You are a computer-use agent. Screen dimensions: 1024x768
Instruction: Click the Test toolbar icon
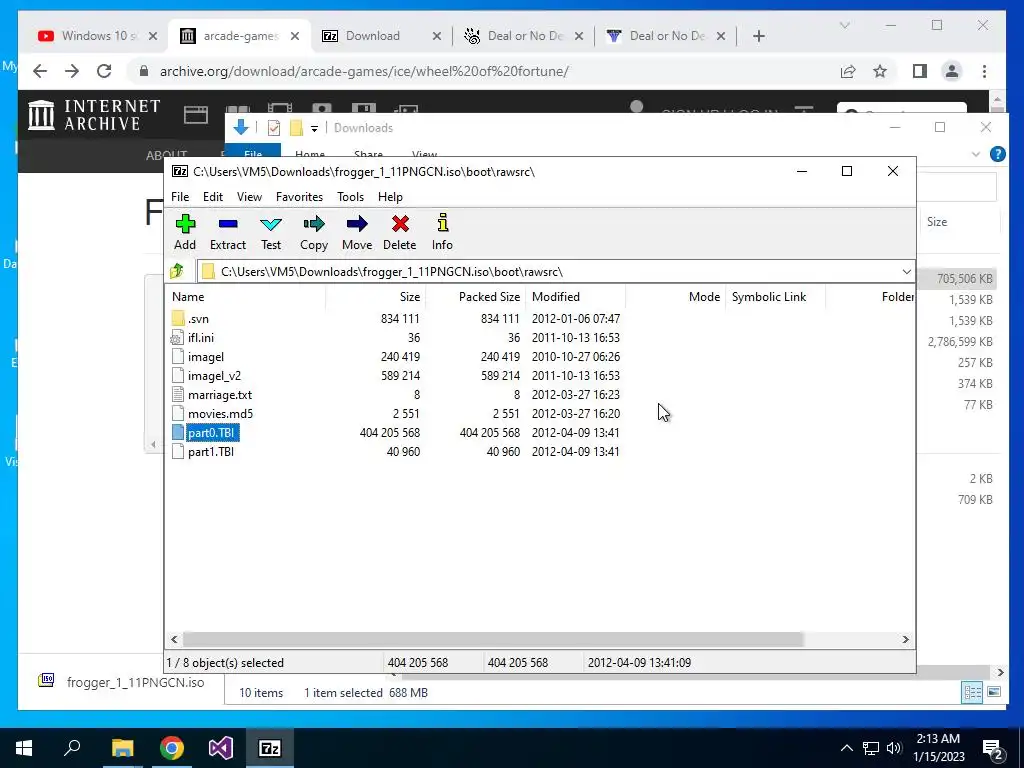coord(271,224)
